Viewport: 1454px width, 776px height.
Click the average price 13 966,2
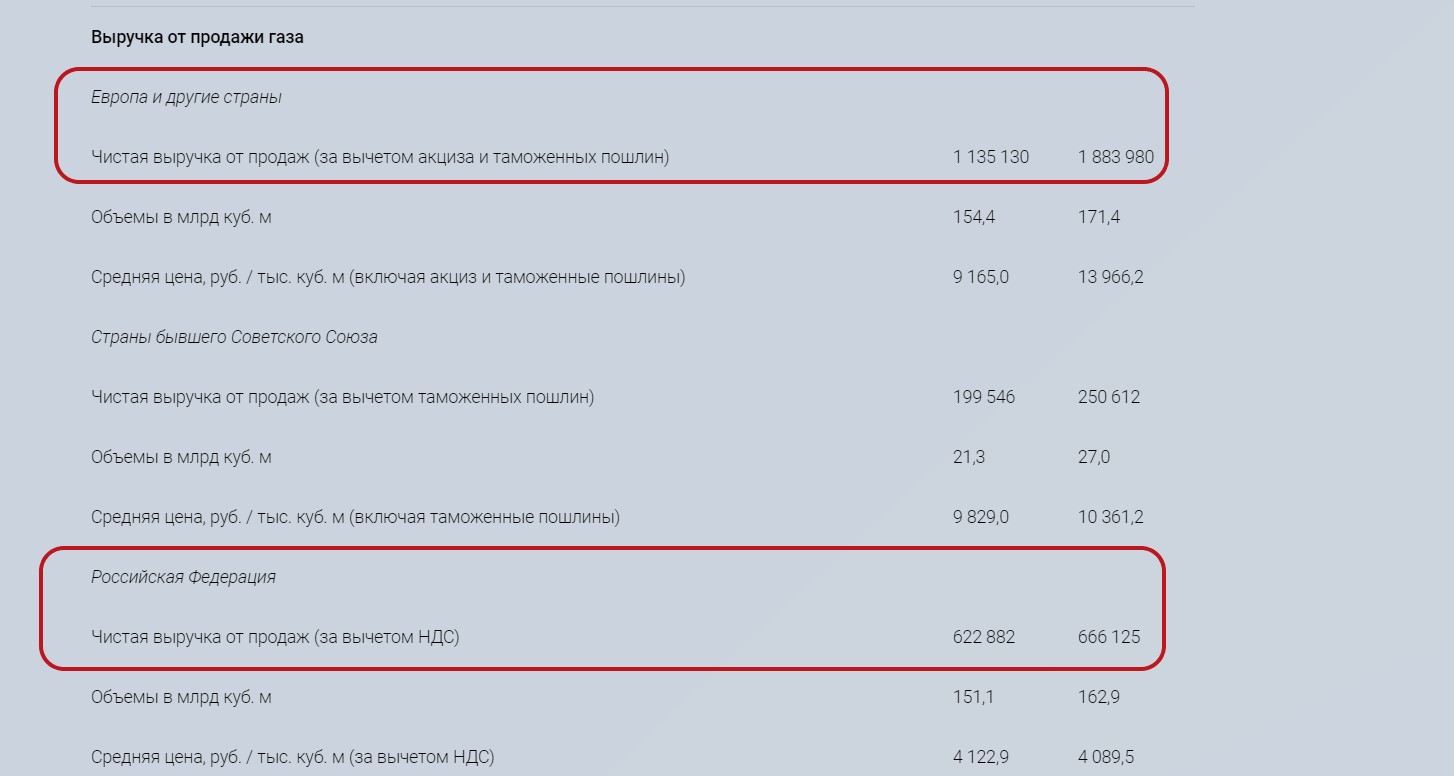1111,277
